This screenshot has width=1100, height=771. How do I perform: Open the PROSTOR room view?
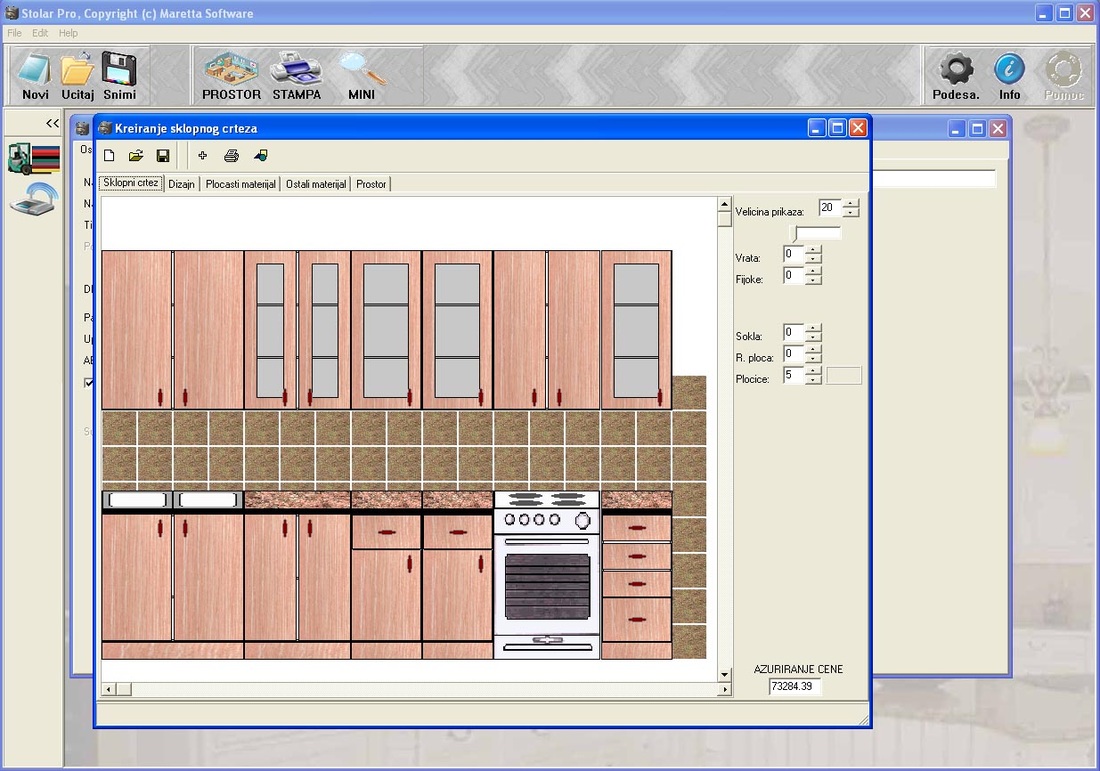click(x=231, y=75)
